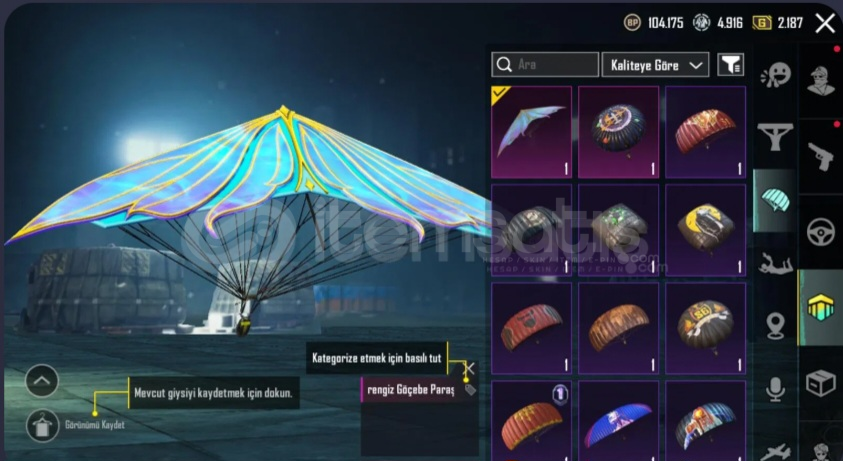This screenshot has height=461, width=843.
Task: Click the Ara search field
Action: (x=545, y=65)
